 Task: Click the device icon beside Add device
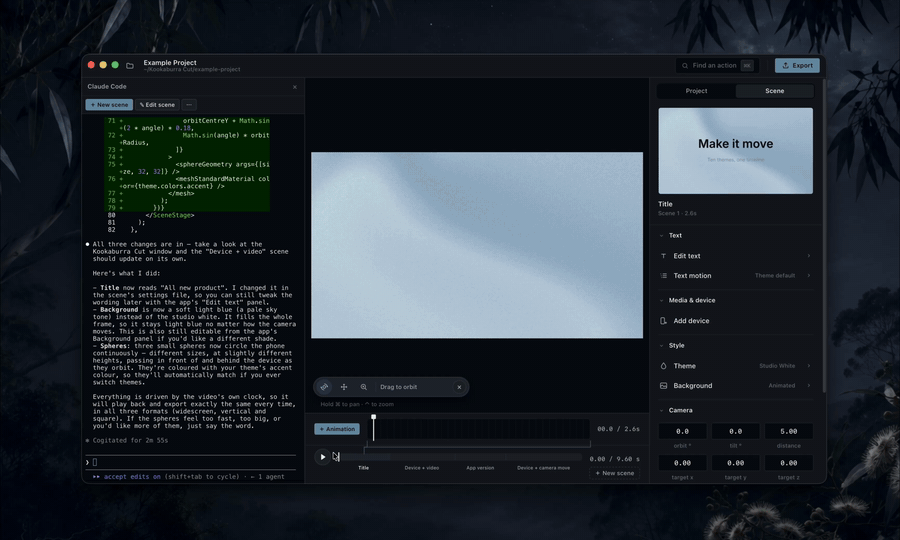(x=664, y=321)
